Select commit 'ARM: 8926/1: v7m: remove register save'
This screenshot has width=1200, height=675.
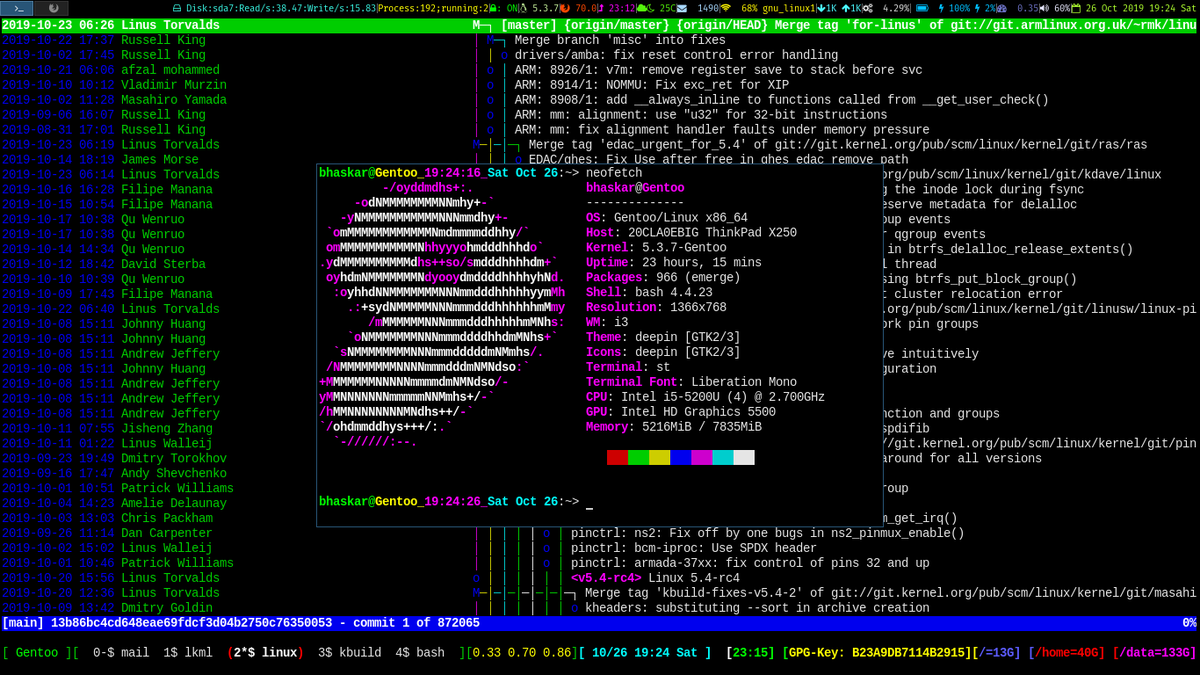tap(718, 70)
